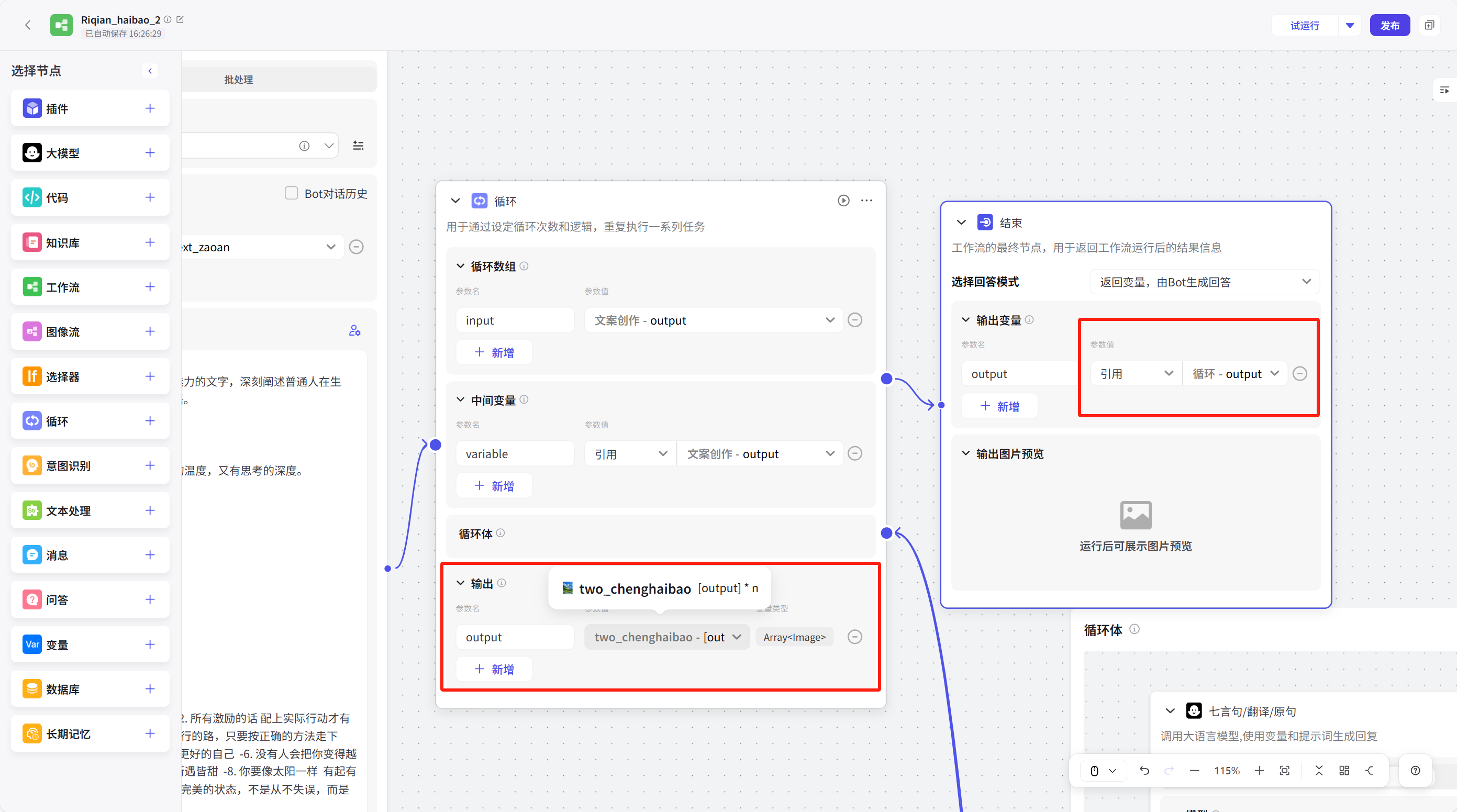The image size is (1457, 812).
Task: Remove the input row in 循环数组
Action: tap(855, 320)
